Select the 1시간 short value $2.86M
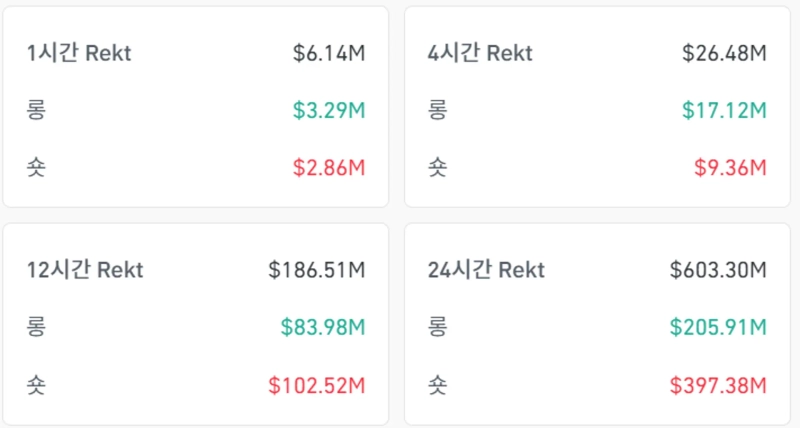Screen dimensions: 800x428 [x=329, y=167]
